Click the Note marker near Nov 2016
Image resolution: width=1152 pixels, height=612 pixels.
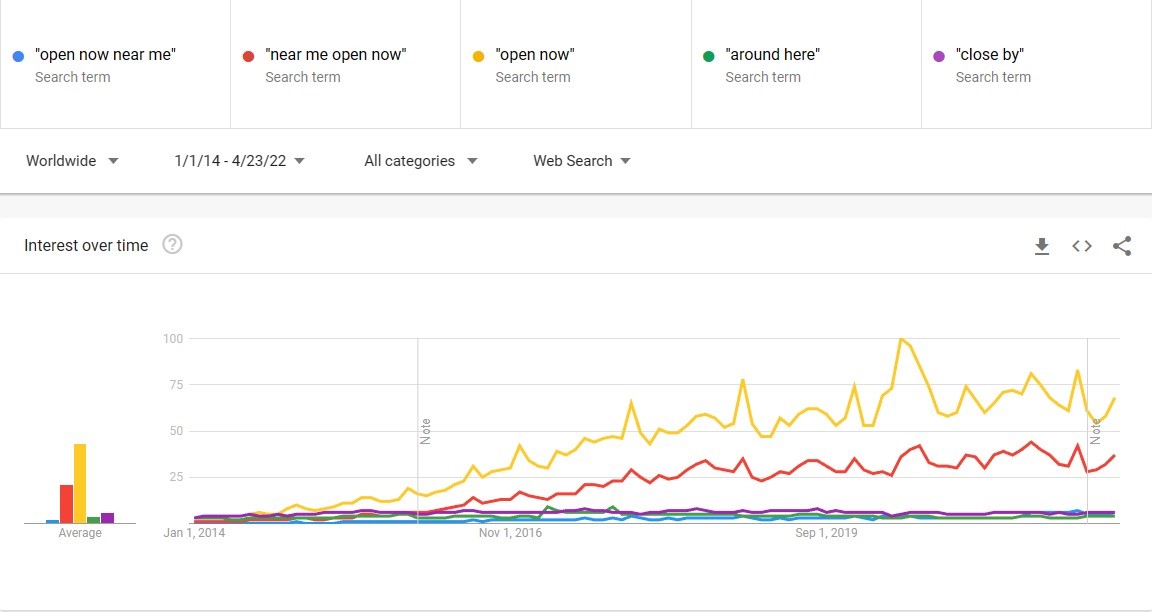click(x=425, y=431)
